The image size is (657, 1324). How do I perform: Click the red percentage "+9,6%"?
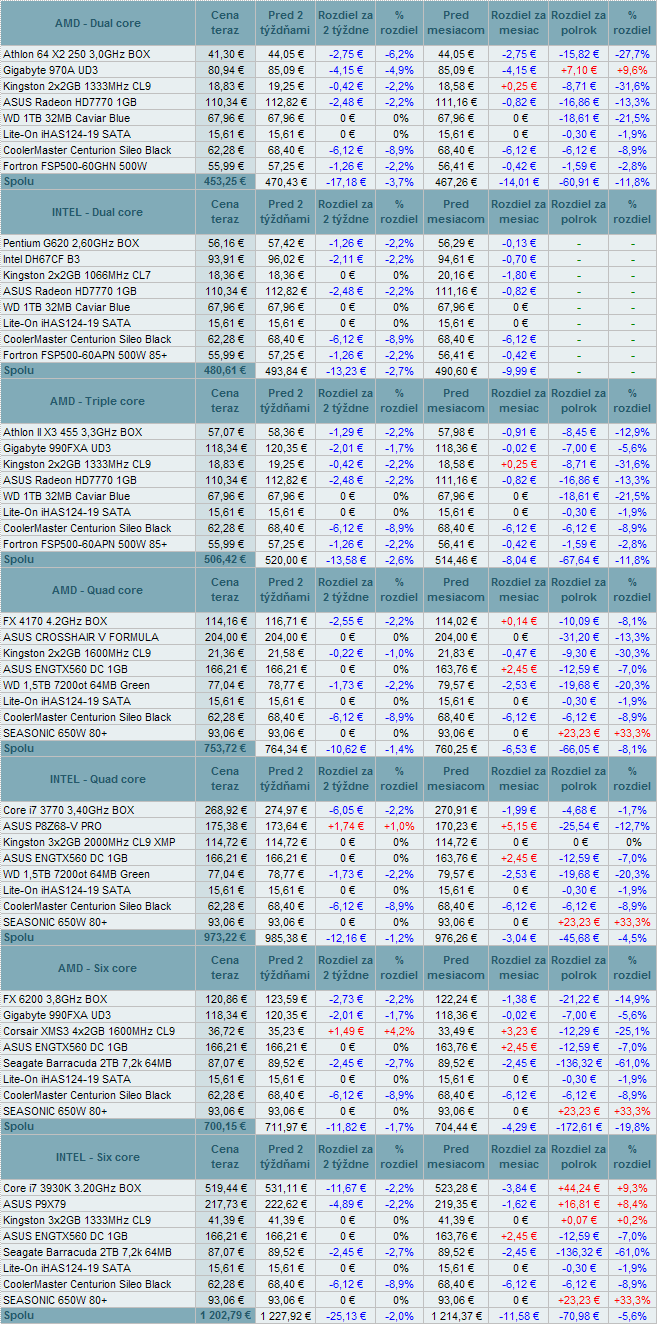[632, 70]
